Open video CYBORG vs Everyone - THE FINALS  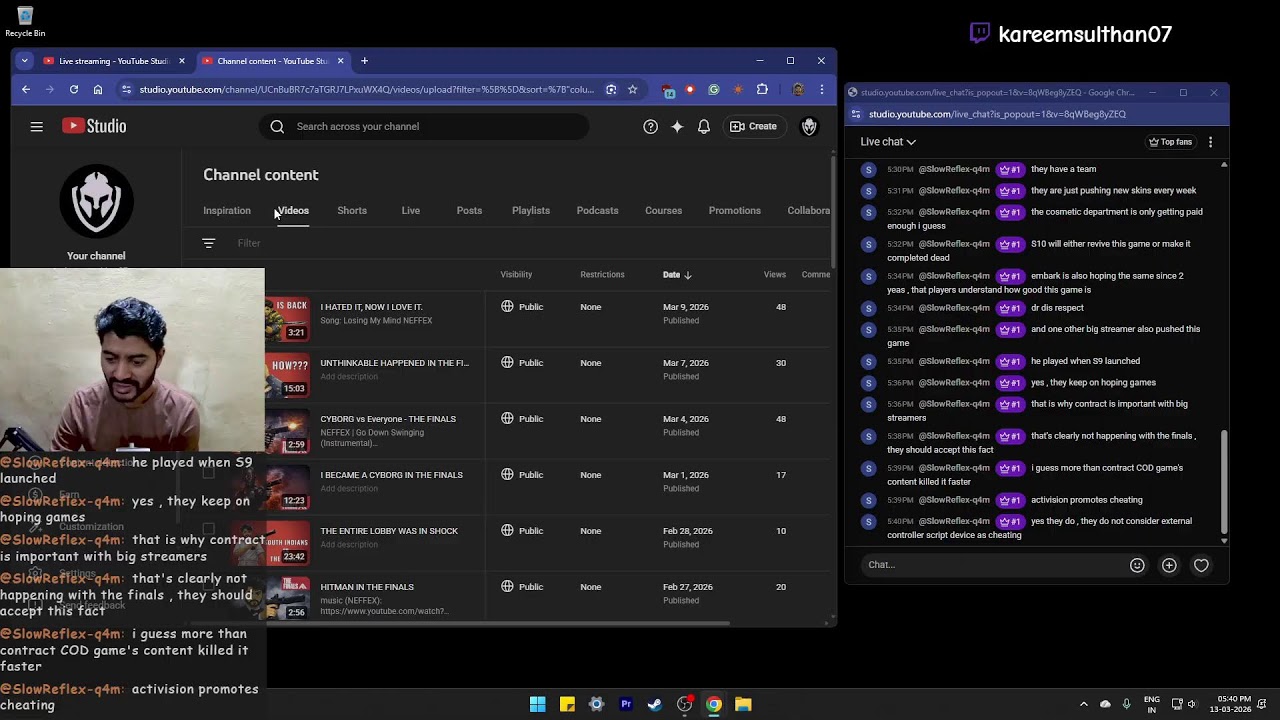coord(388,419)
